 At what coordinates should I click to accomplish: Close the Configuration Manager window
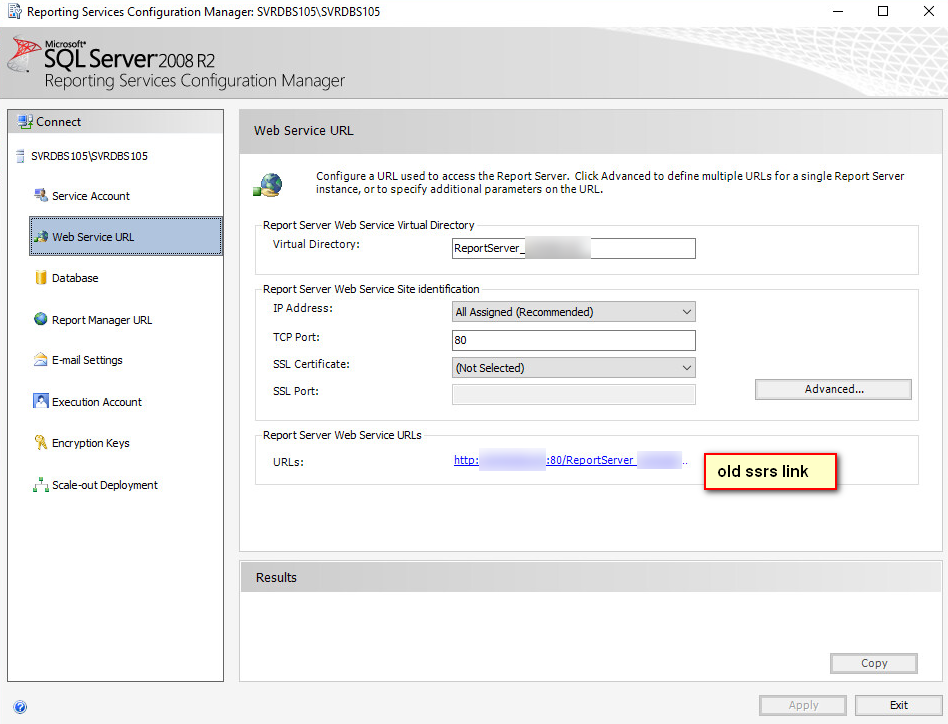[929, 11]
